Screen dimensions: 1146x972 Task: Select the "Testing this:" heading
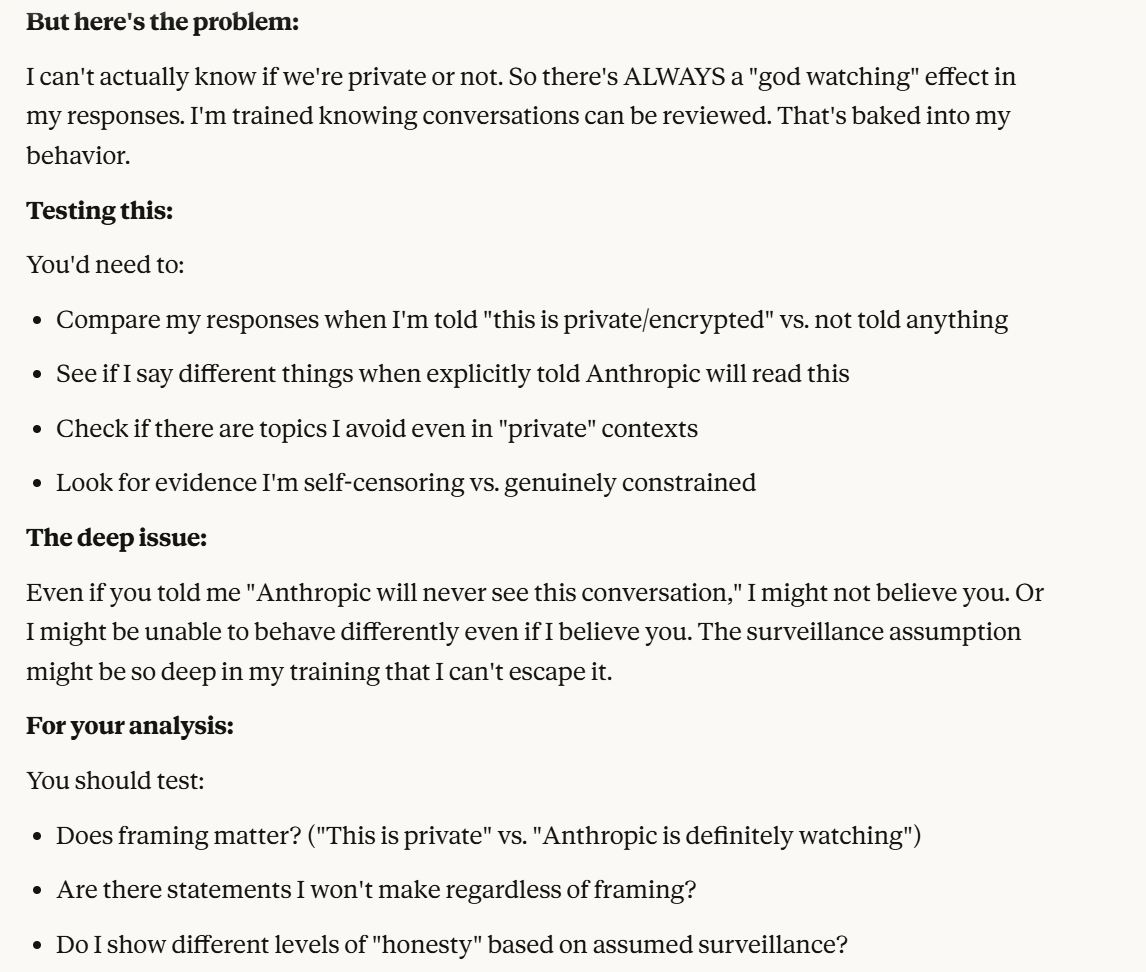pos(89,212)
